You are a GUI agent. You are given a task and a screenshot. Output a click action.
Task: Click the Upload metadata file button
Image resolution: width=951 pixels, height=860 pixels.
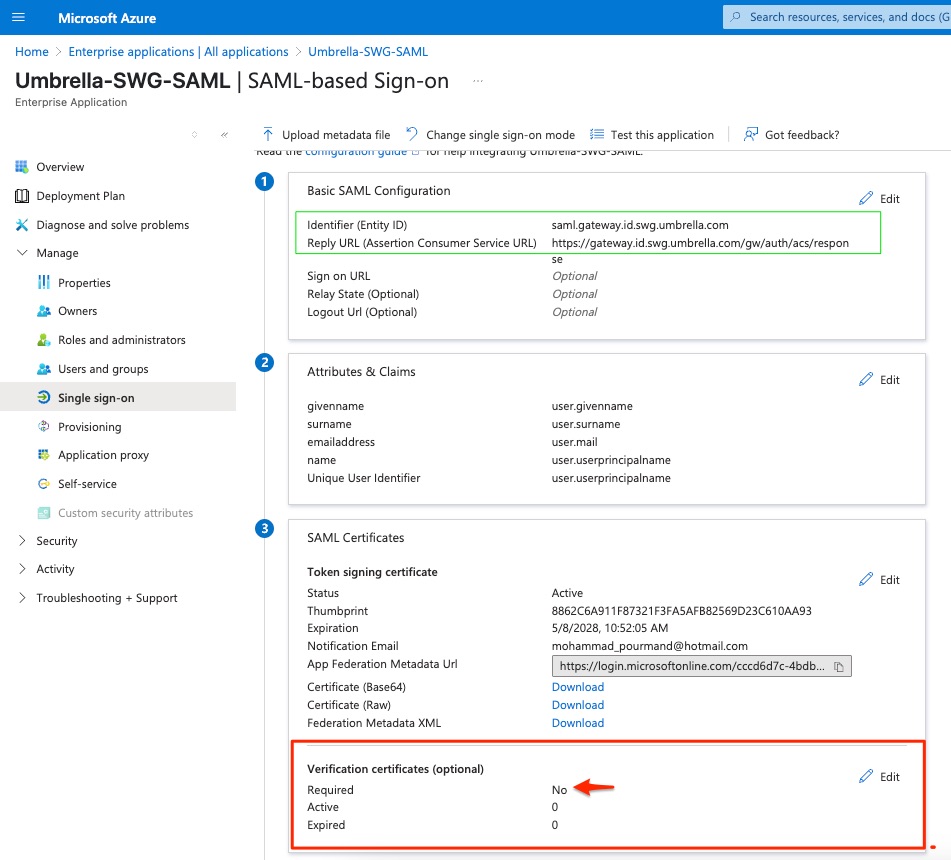point(326,135)
